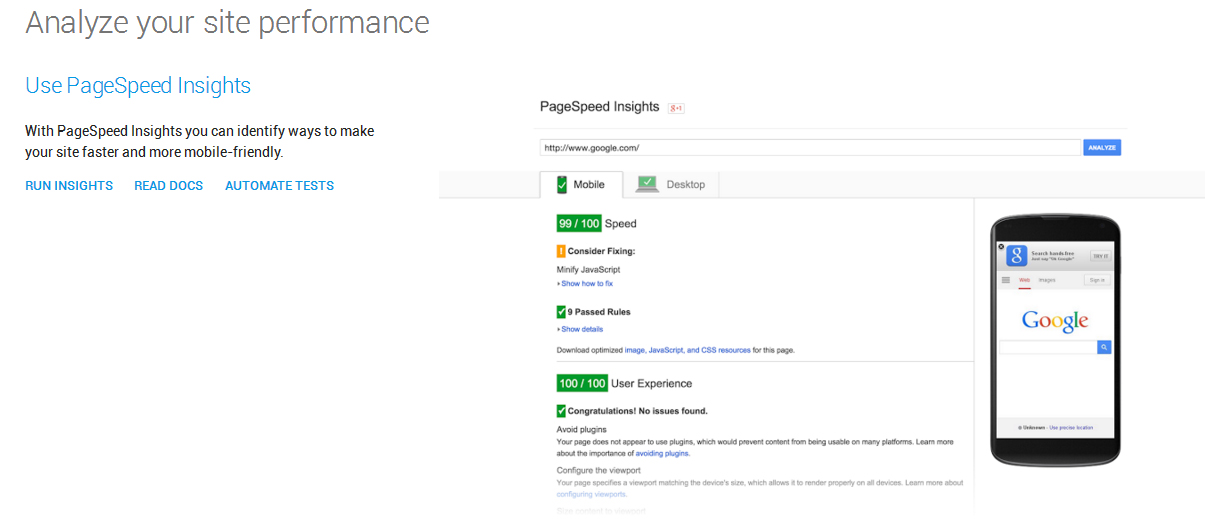Click the ANALYZE button
The image size is (1205, 519).
[1102, 147]
